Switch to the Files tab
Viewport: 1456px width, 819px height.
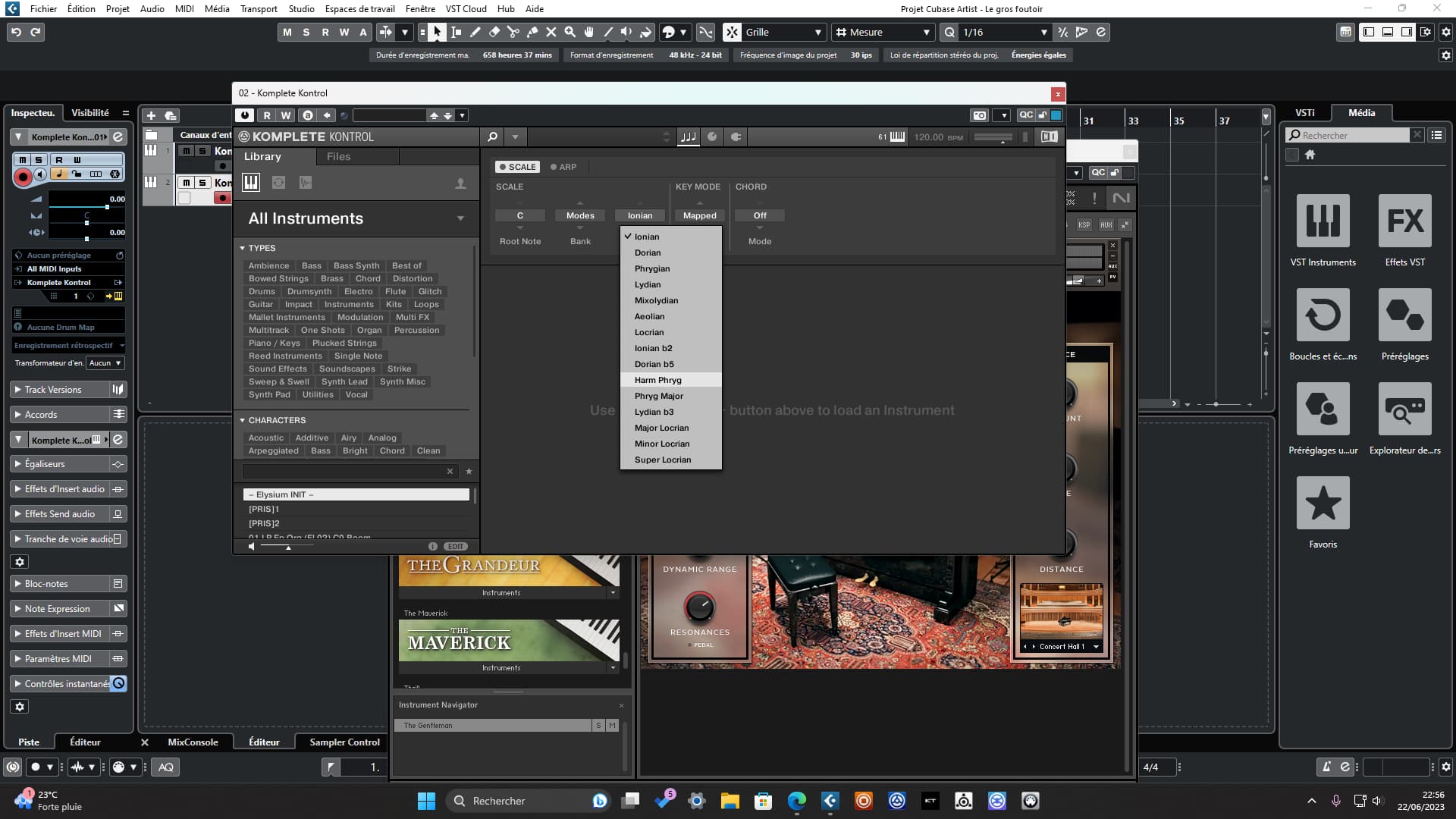pyautogui.click(x=338, y=156)
